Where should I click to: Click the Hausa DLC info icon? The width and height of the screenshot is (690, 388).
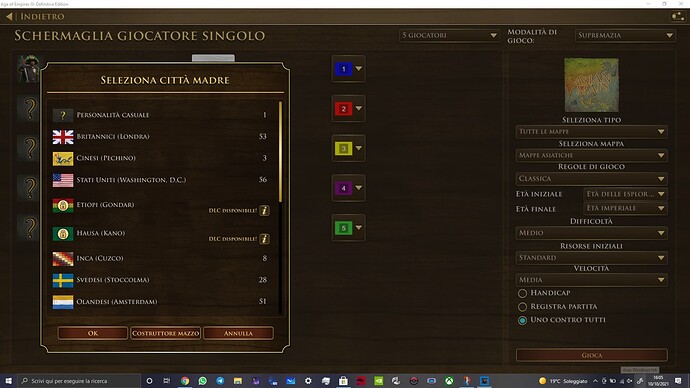[x=264, y=239]
